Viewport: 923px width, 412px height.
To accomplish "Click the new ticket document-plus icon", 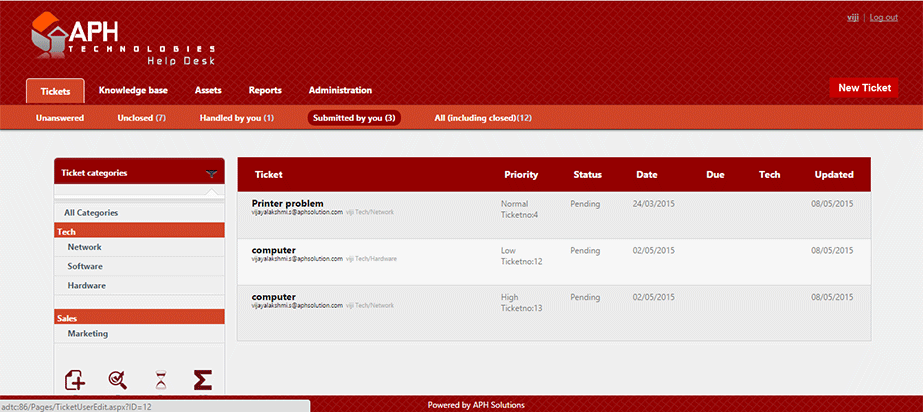I will click(x=75, y=380).
